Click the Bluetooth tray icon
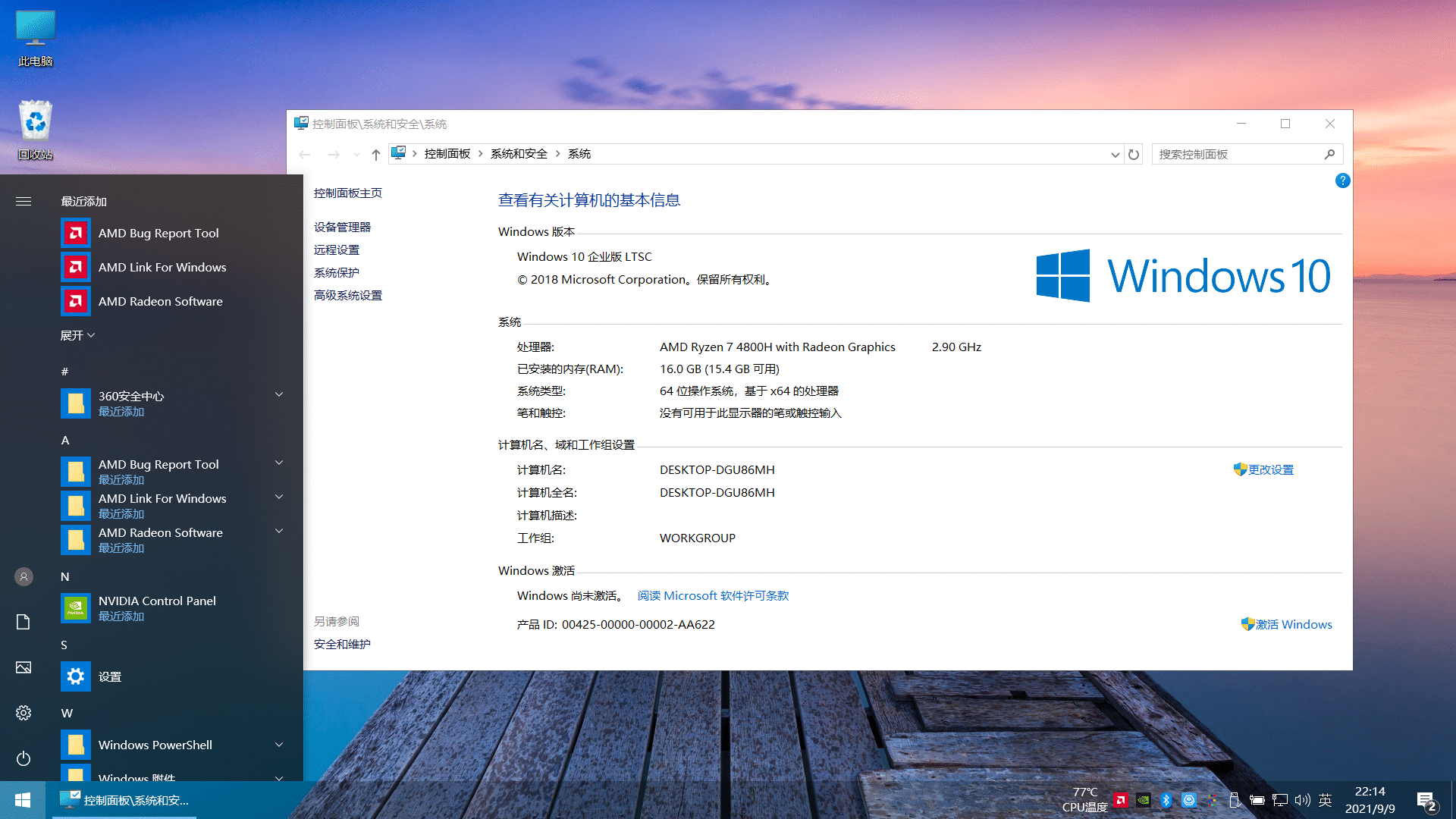The height and width of the screenshot is (819, 1456). (1166, 800)
